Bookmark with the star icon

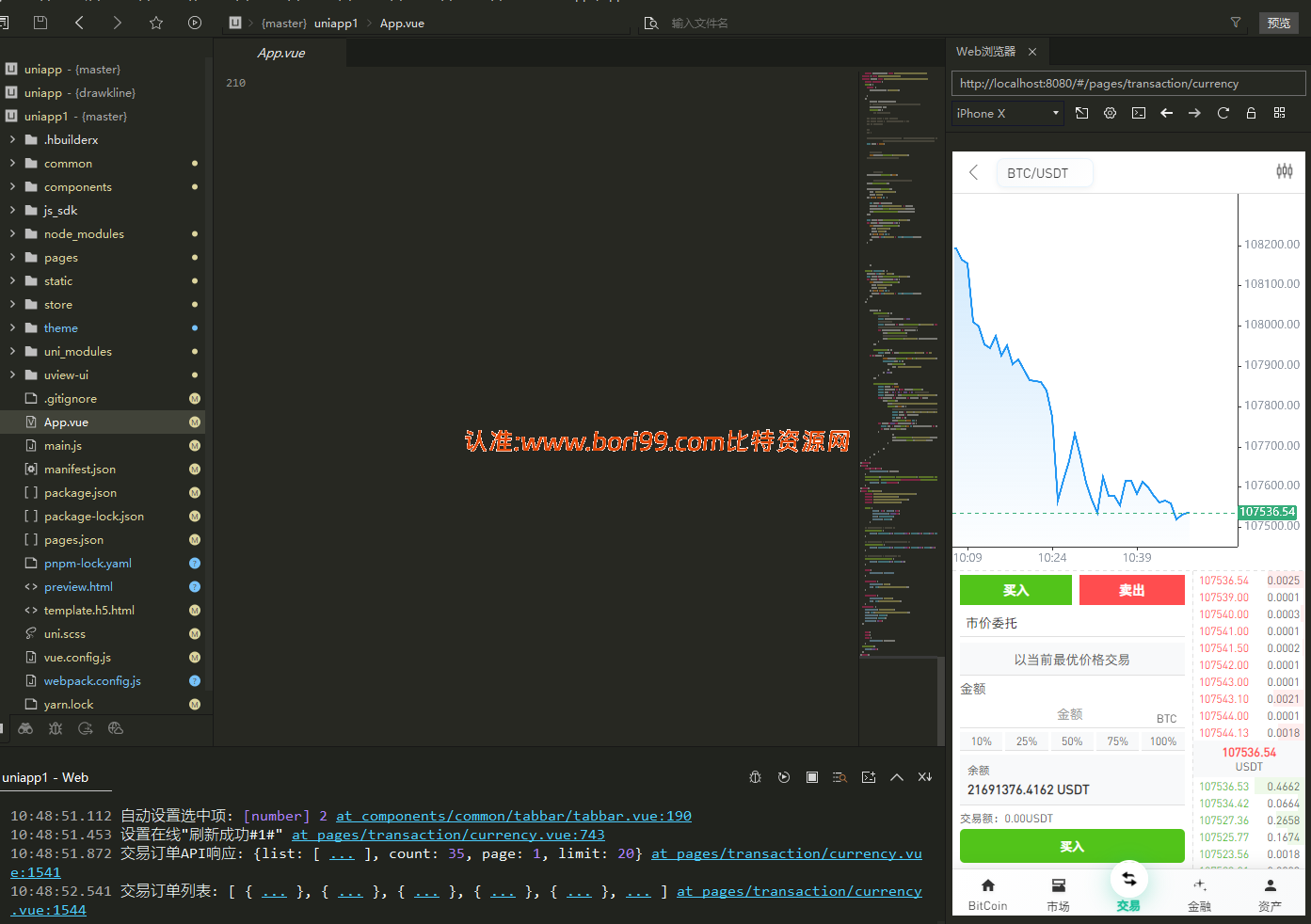156,23
